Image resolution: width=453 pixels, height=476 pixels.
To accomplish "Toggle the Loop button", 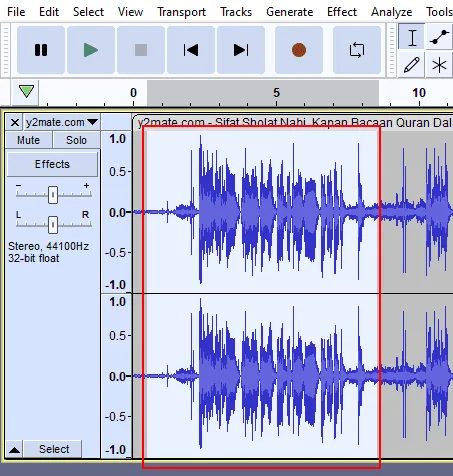I will [x=357, y=50].
